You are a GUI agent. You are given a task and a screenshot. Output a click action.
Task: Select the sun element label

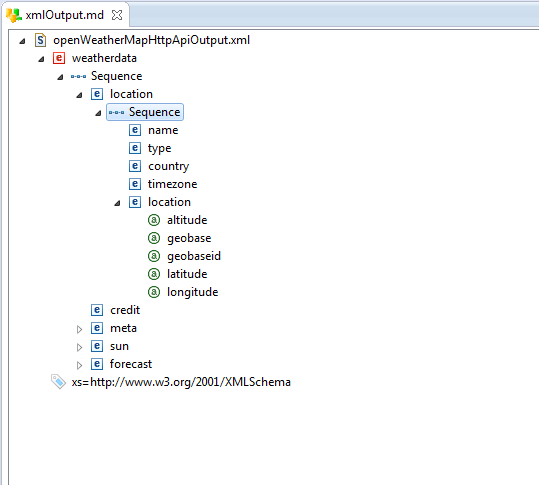pyautogui.click(x=119, y=346)
